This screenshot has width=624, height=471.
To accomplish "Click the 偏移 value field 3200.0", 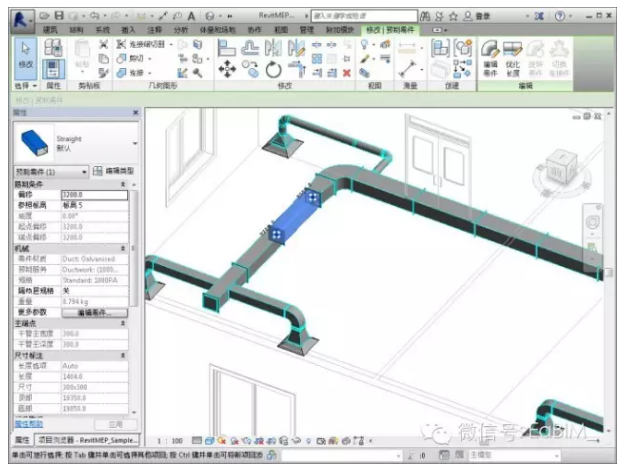I will [x=94, y=195].
